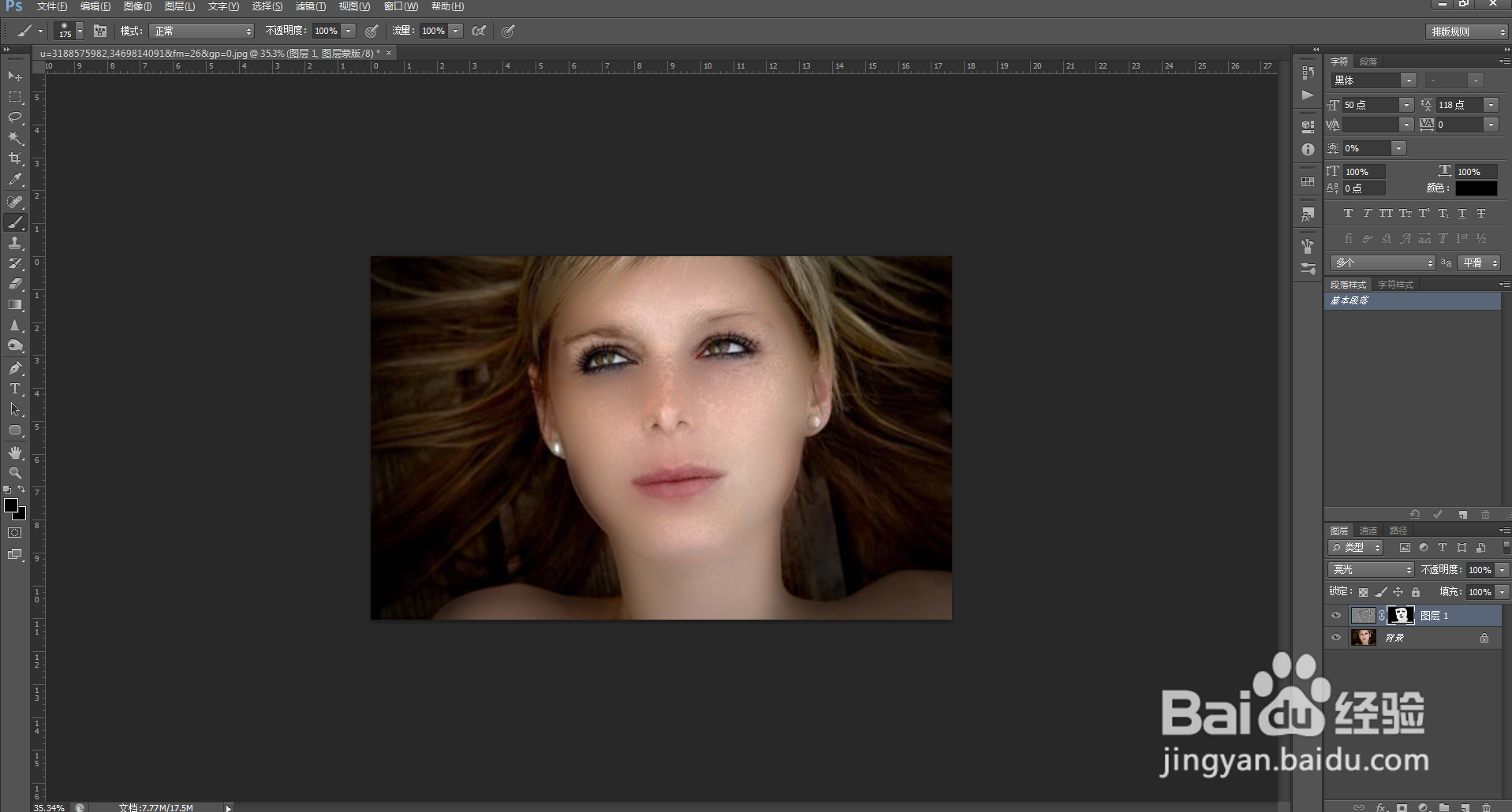Toggle visibility of the 背景 layer
Viewport: 1512px width, 812px height.
(1336, 638)
